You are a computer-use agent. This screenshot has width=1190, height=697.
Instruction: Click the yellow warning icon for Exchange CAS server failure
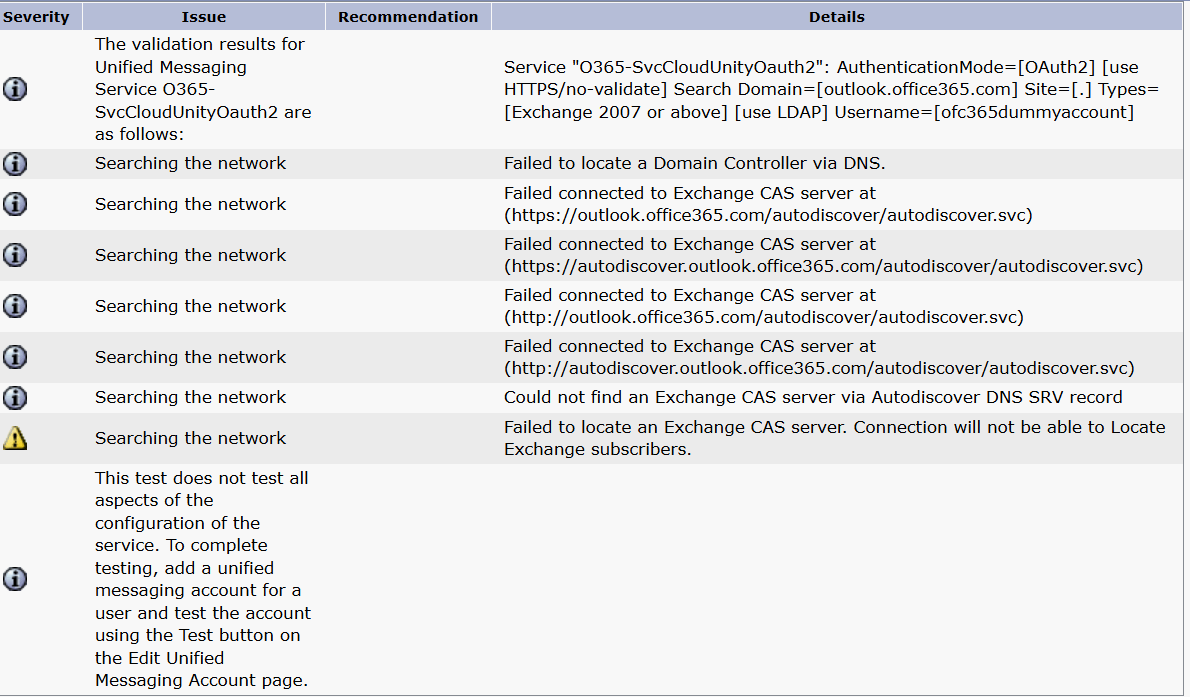15,438
